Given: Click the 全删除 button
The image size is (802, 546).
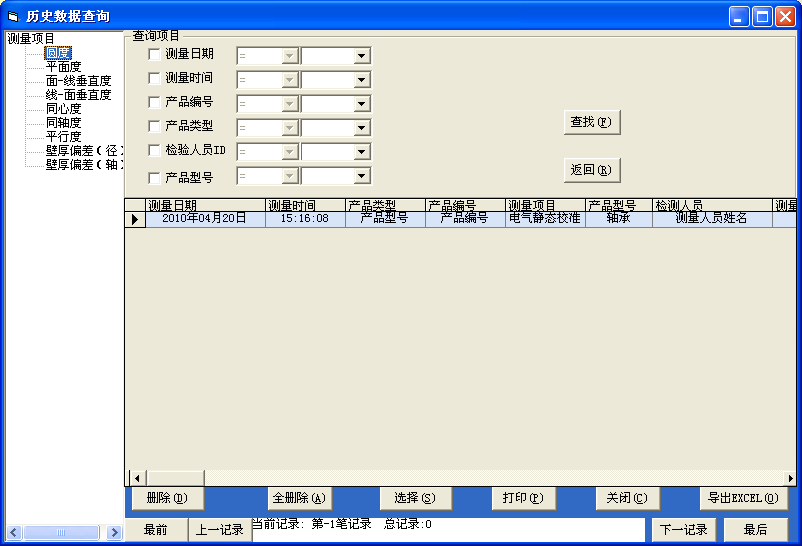Looking at the screenshot, I should tap(299, 498).
